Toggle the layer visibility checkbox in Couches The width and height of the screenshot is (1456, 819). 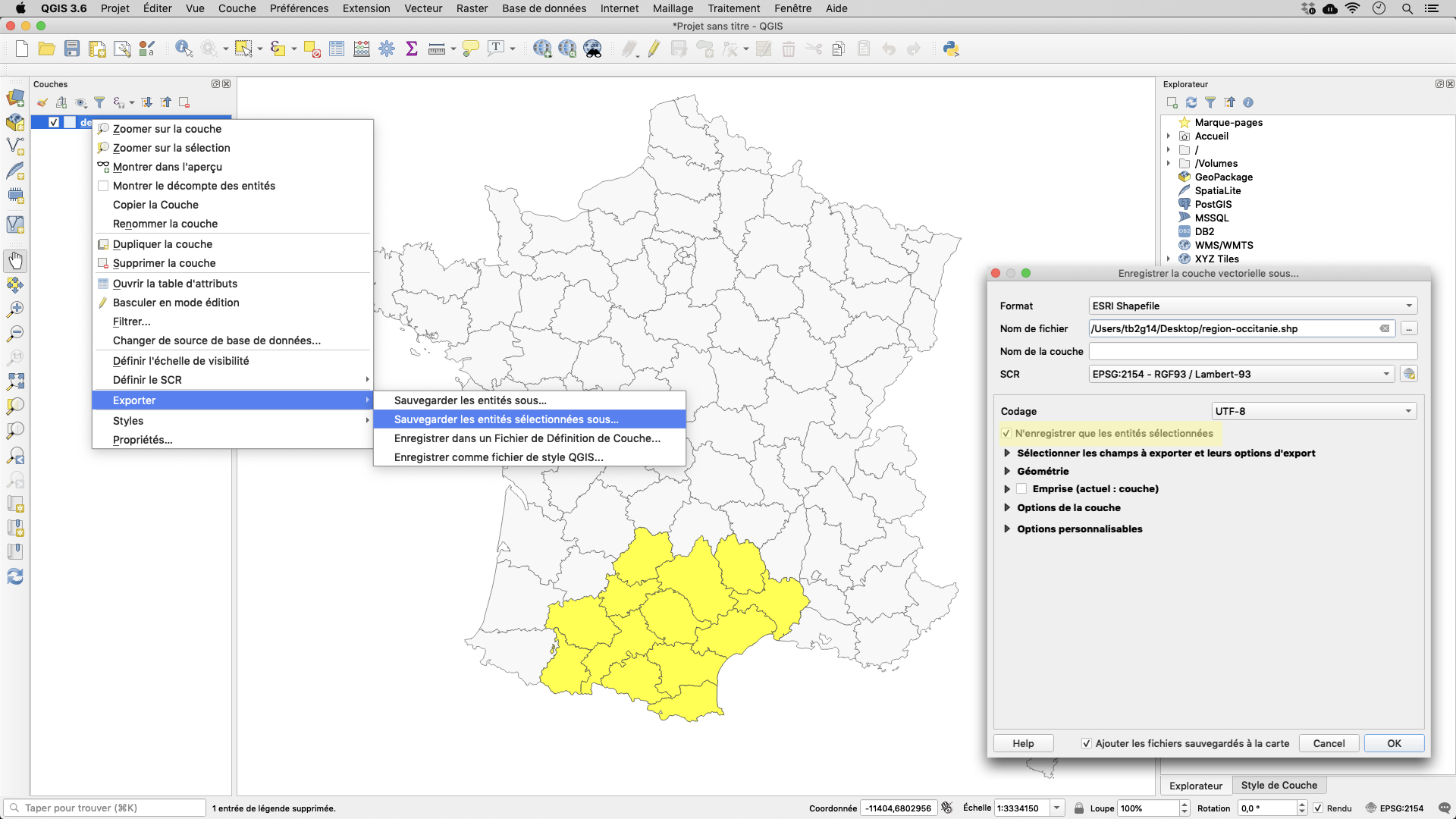tap(54, 122)
